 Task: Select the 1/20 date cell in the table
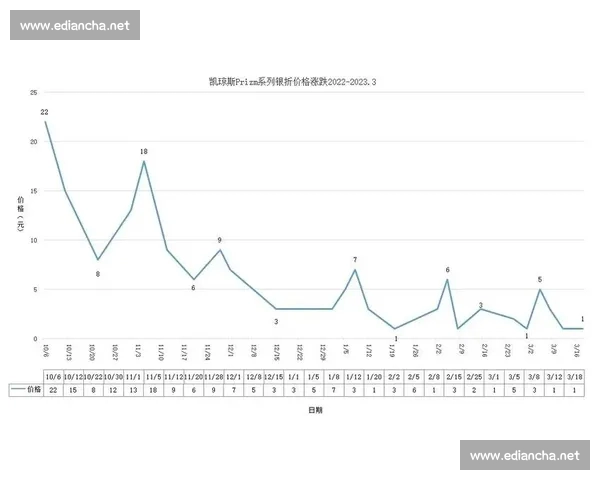374,377
